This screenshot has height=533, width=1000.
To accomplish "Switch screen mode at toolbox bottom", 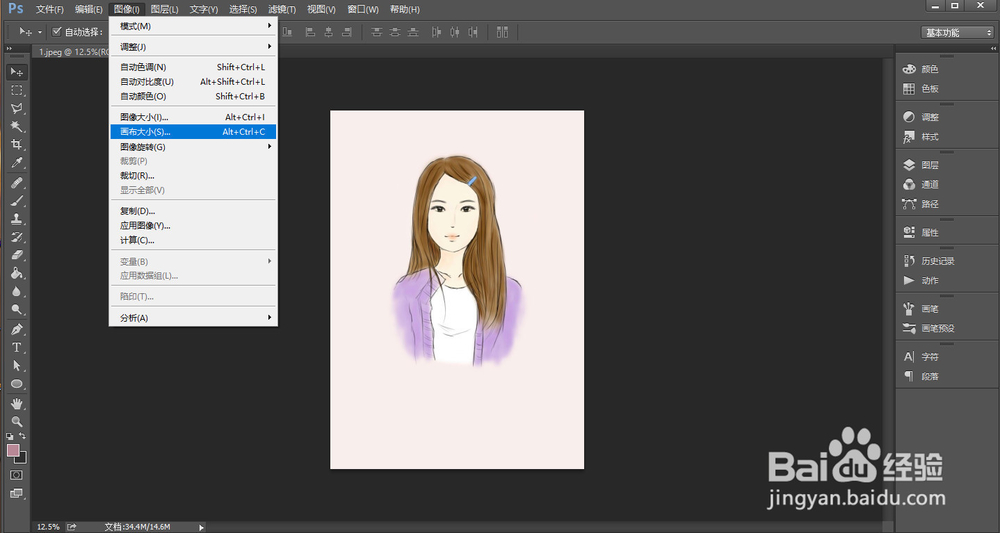I will [17, 493].
